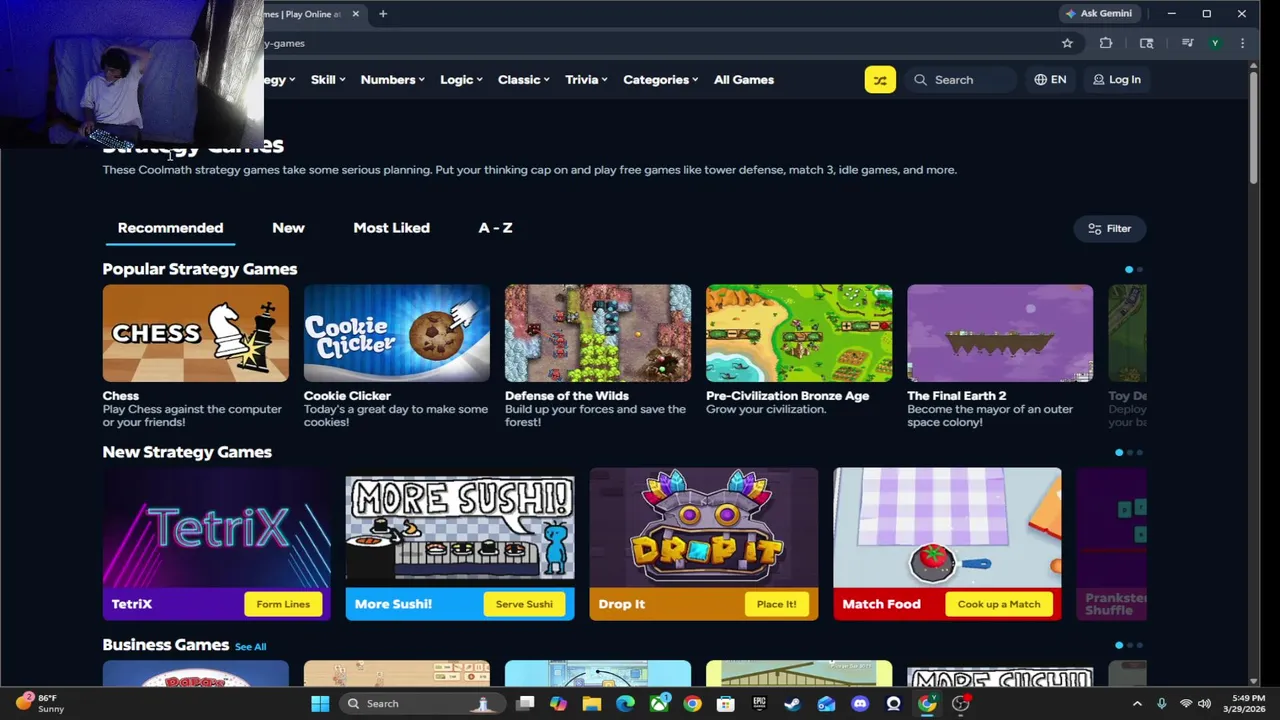The width and height of the screenshot is (1280, 720).
Task: Open the EN language selector
Action: coord(1050,80)
